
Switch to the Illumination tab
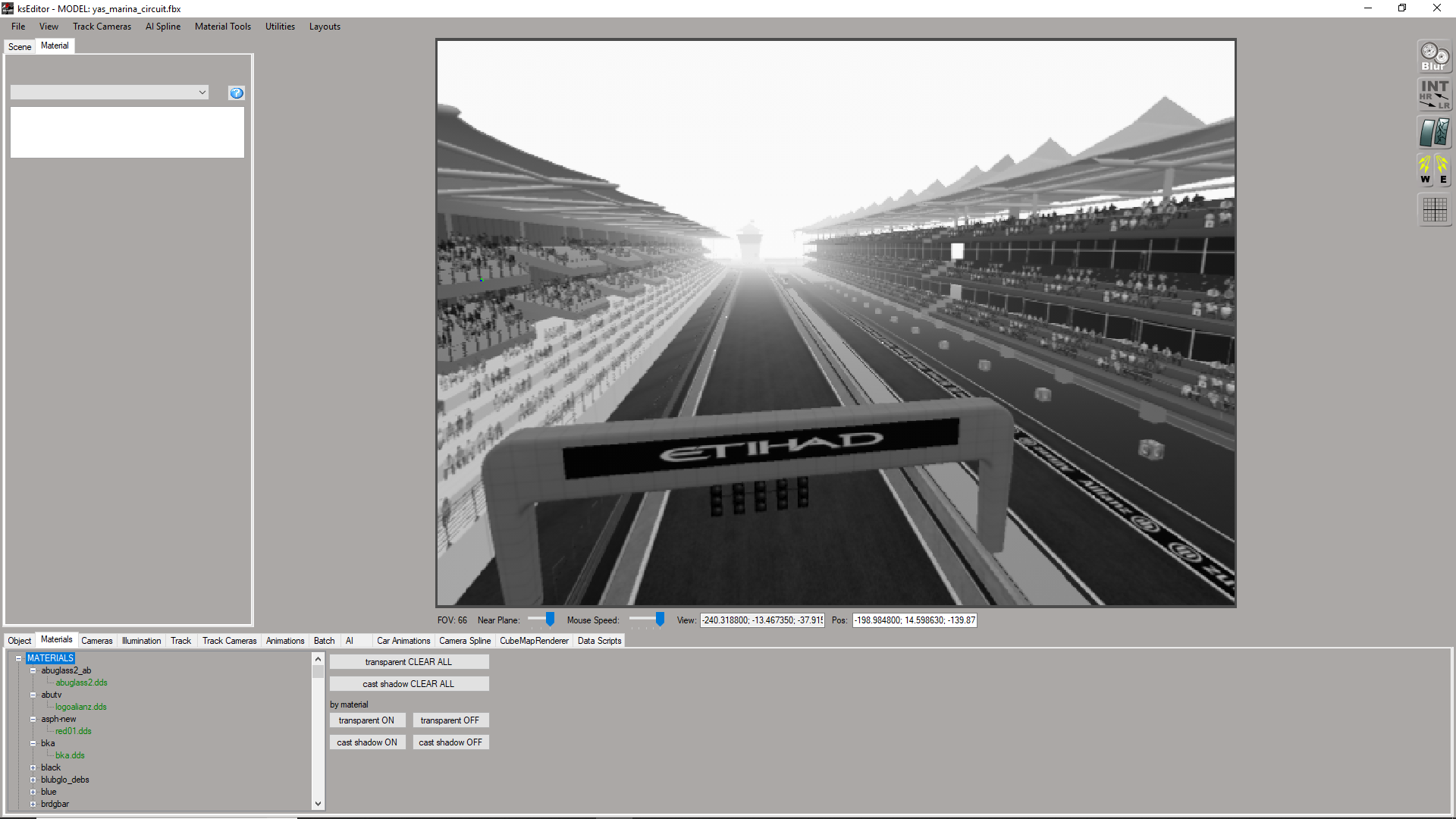point(142,641)
